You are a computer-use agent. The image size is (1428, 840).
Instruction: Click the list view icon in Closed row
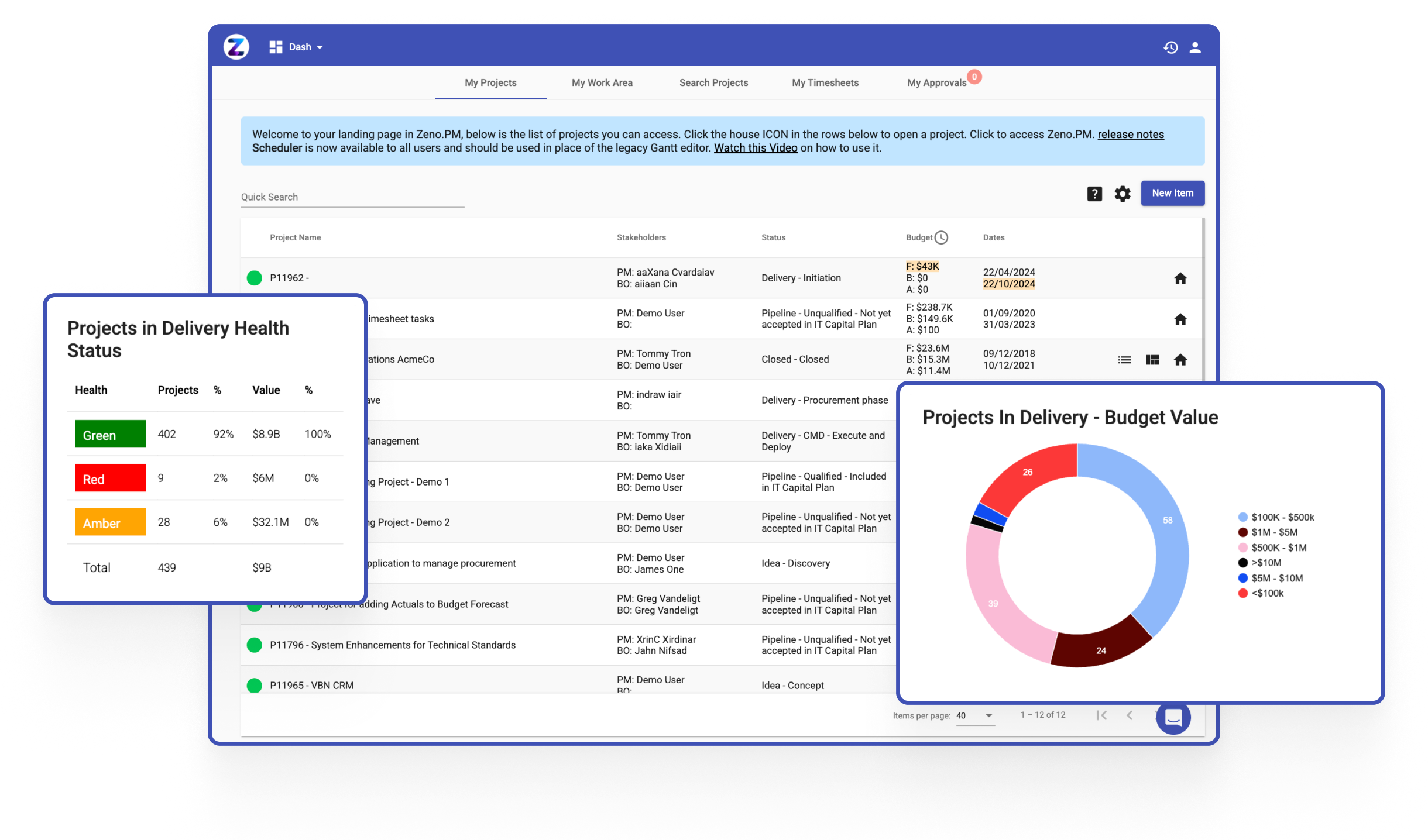click(1124, 360)
